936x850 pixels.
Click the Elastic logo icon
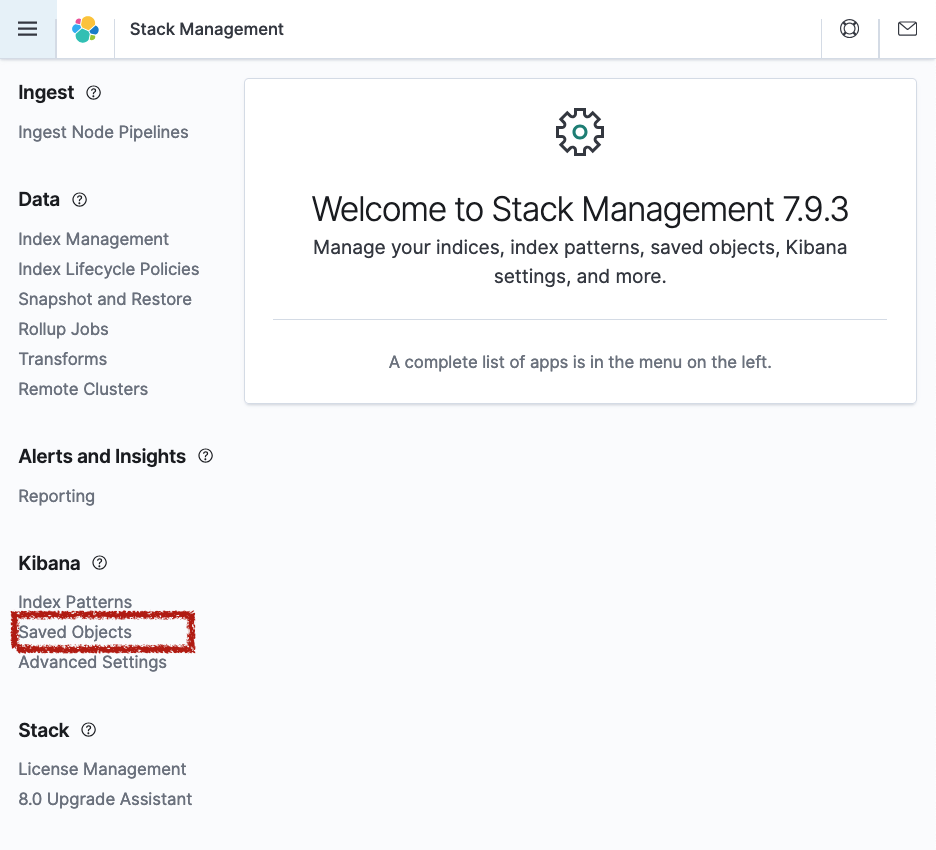tap(85, 29)
